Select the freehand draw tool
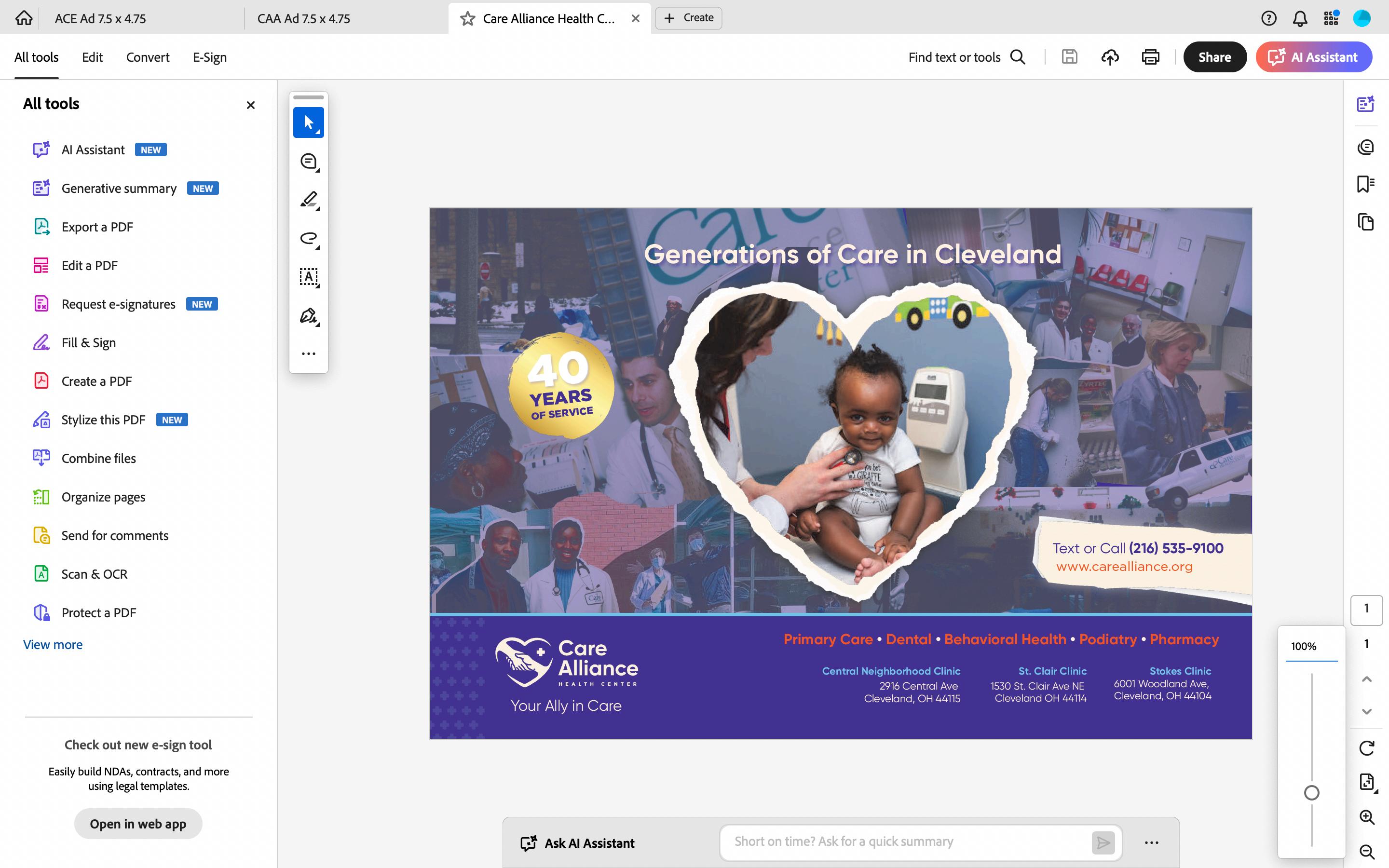 tap(309, 238)
